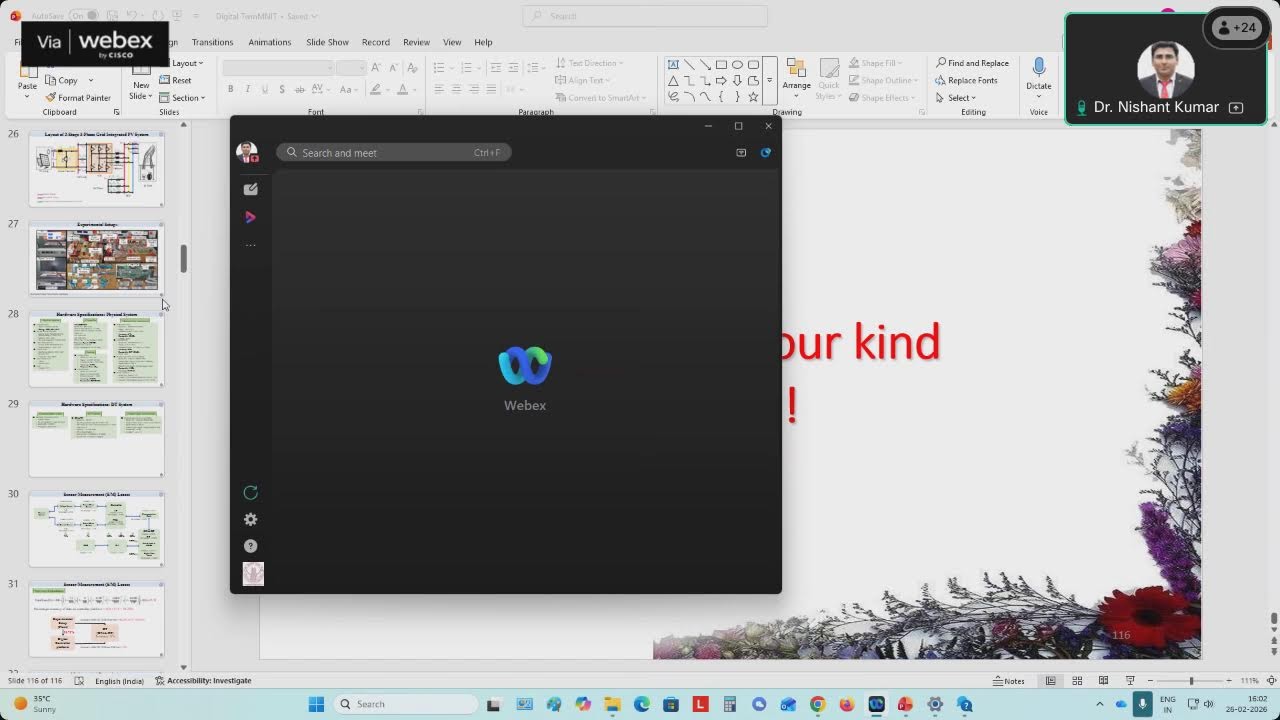Click the Notes button in status bar
Screen dimensions: 1280x720
(1009, 681)
